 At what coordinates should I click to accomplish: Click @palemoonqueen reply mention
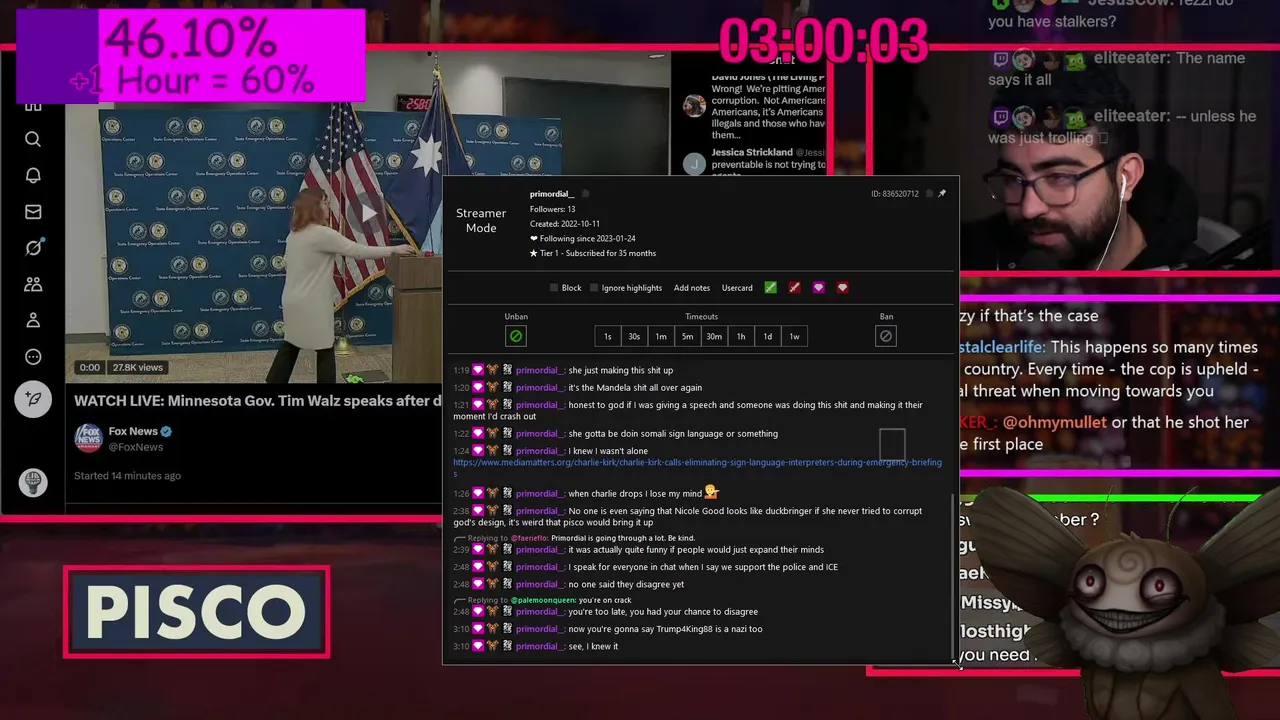pos(543,600)
